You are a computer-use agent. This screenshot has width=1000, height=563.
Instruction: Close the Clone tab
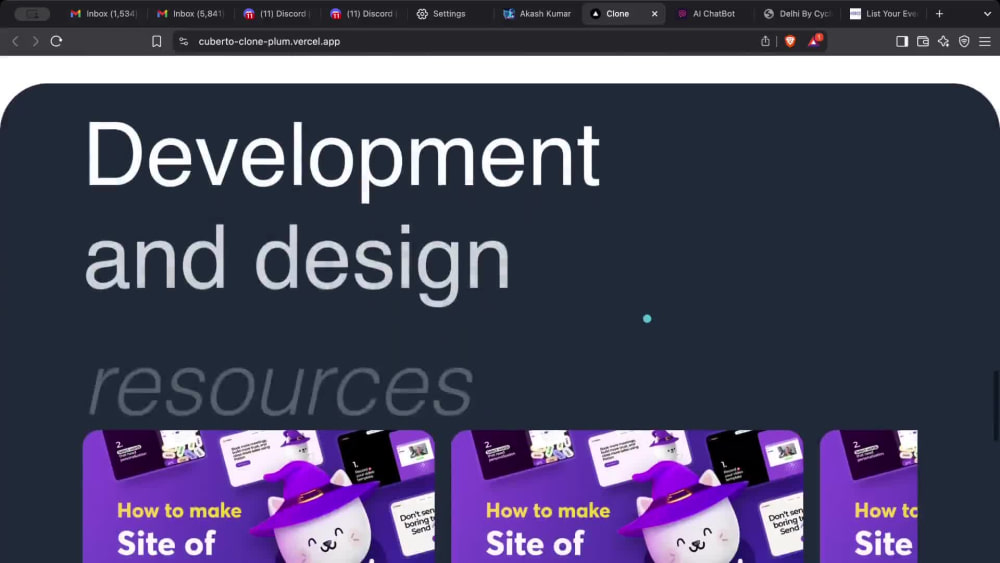click(x=654, y=13)
